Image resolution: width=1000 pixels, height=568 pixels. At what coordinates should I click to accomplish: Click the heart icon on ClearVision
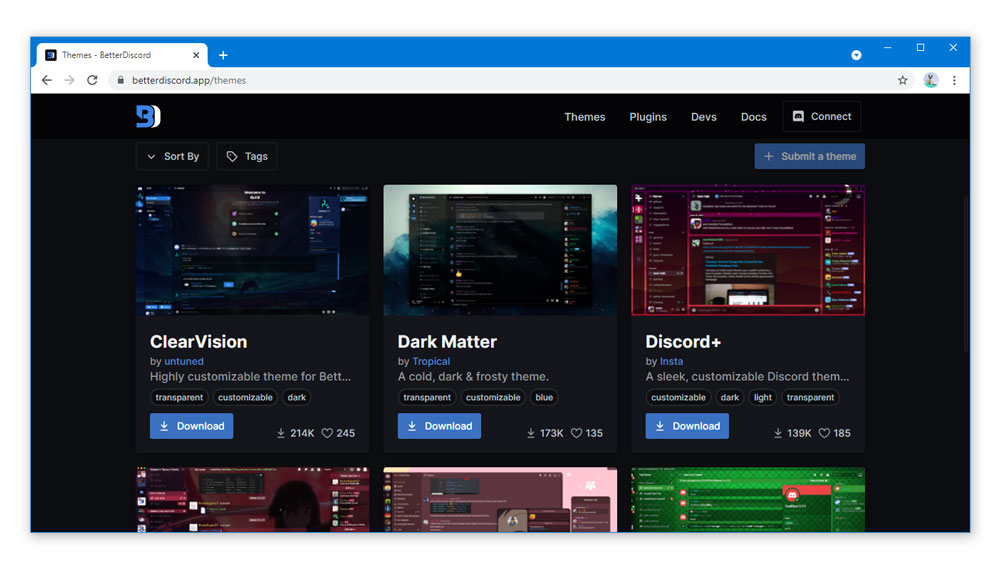[327, 433]
